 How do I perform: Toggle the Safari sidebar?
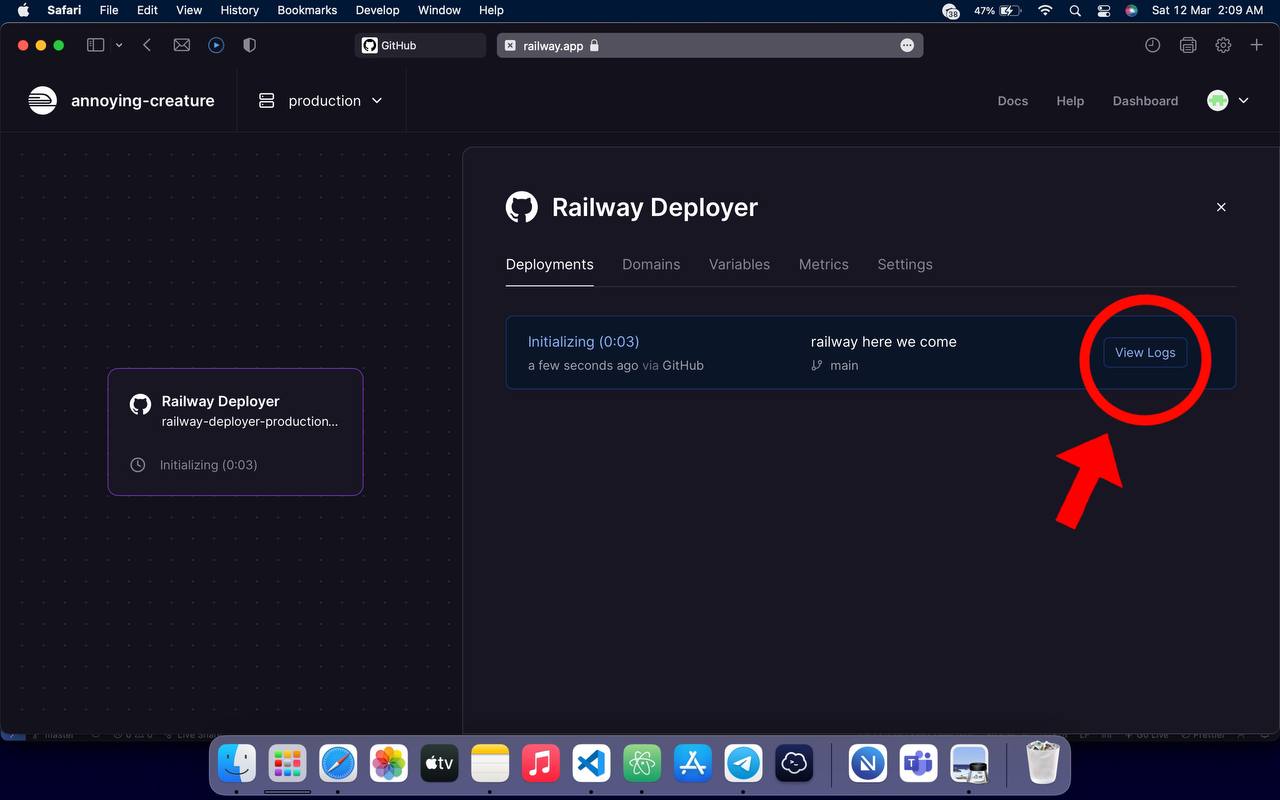tap(96, 45)
